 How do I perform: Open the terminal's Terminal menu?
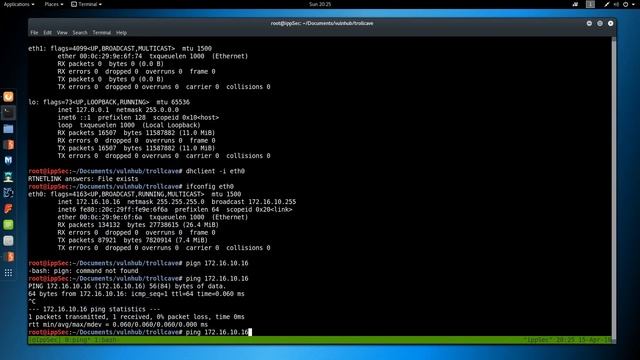point(102,33)
